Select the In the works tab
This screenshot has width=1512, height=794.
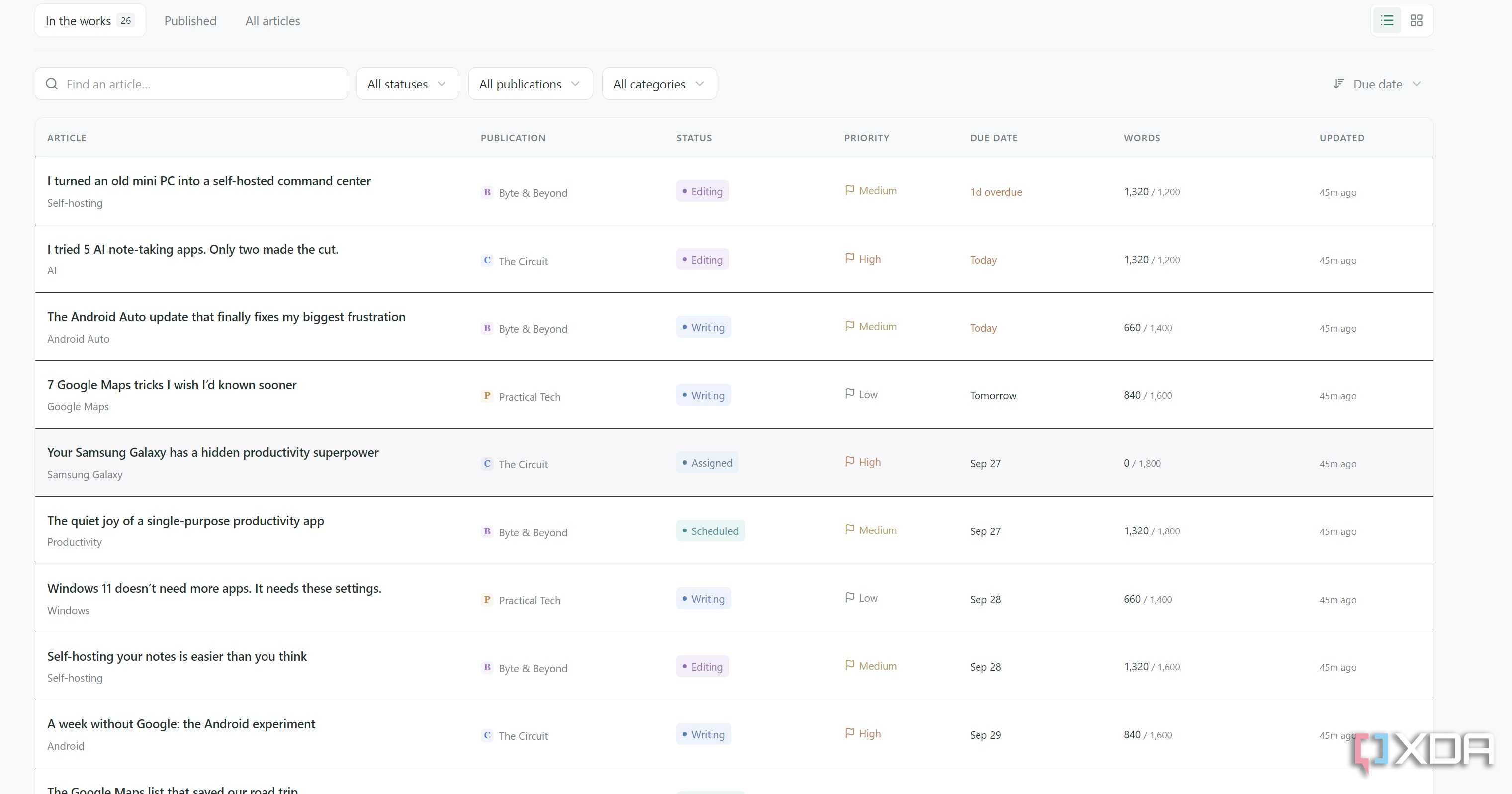[90, 21]
